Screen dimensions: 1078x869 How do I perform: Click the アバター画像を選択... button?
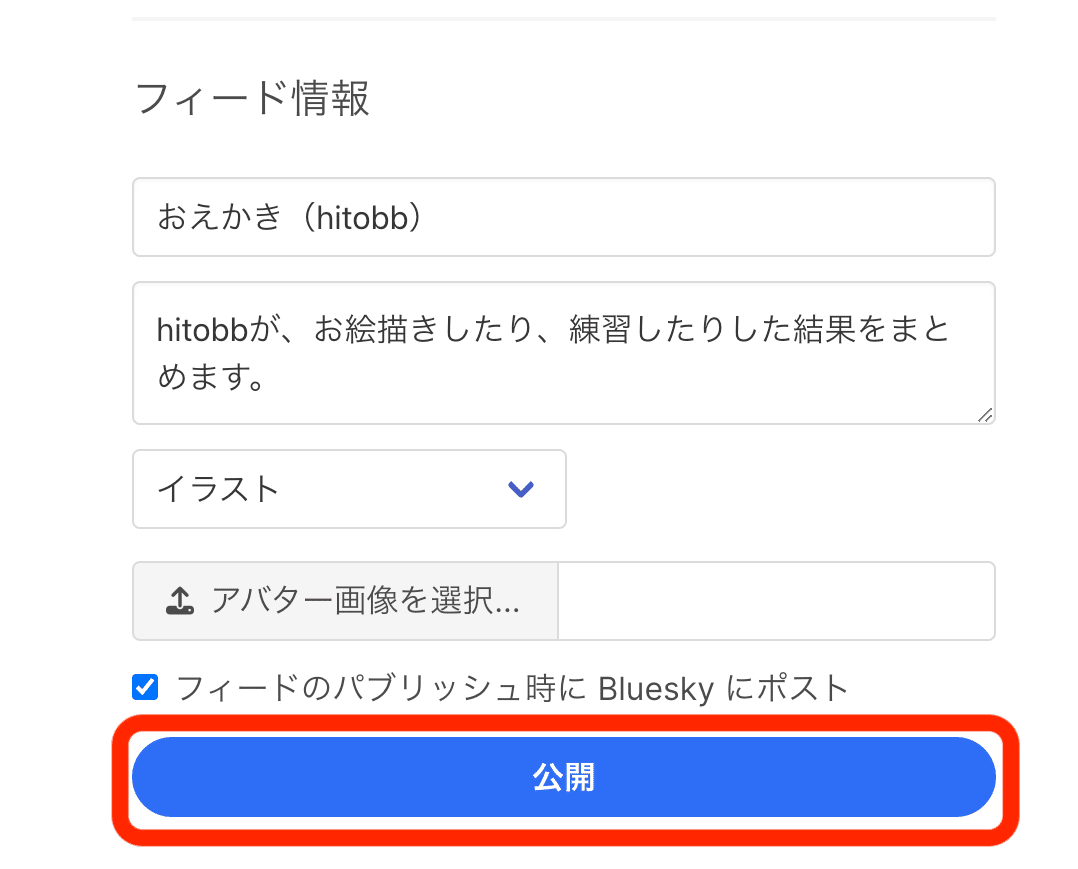[x=345, y=601]
